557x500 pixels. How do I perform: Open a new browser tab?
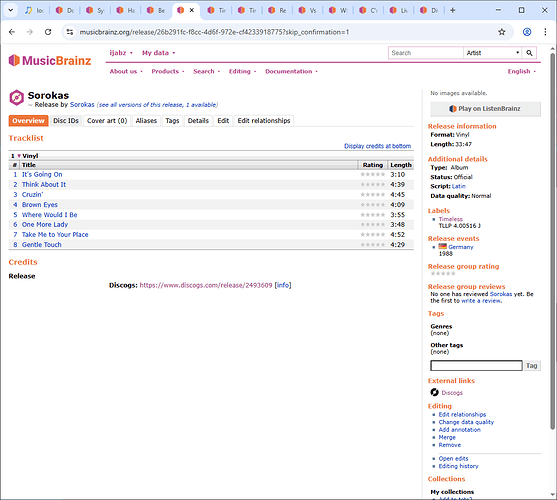coord(453,10)
